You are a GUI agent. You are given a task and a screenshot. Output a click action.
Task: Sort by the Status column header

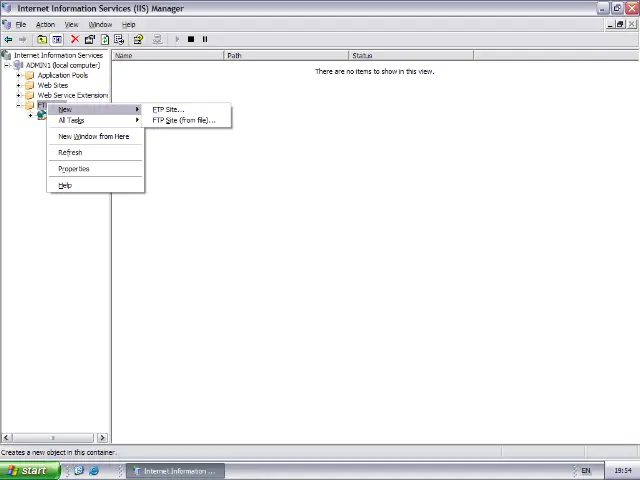click(x=411, y=55)
